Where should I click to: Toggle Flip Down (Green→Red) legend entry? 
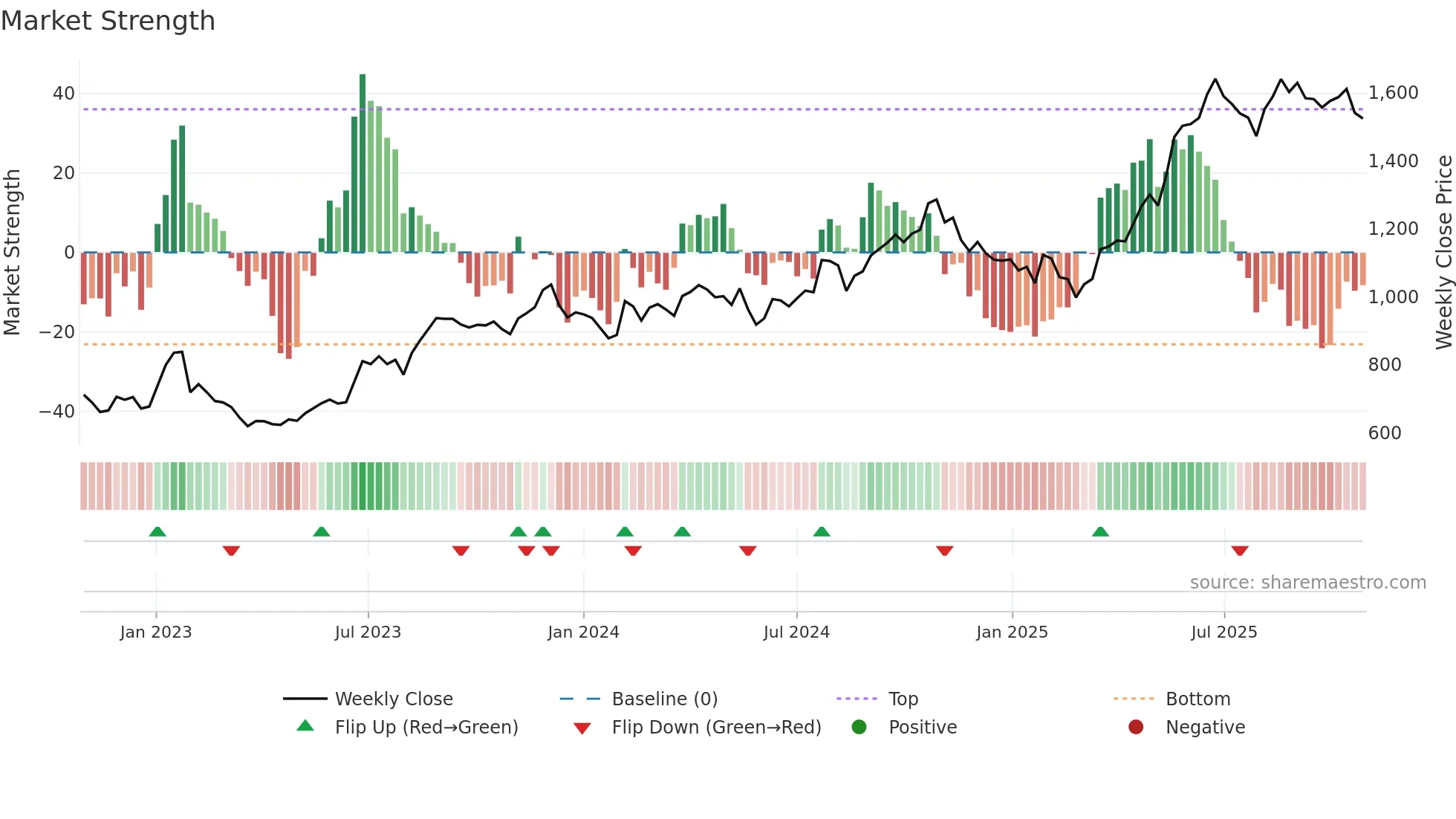[698, 727]
